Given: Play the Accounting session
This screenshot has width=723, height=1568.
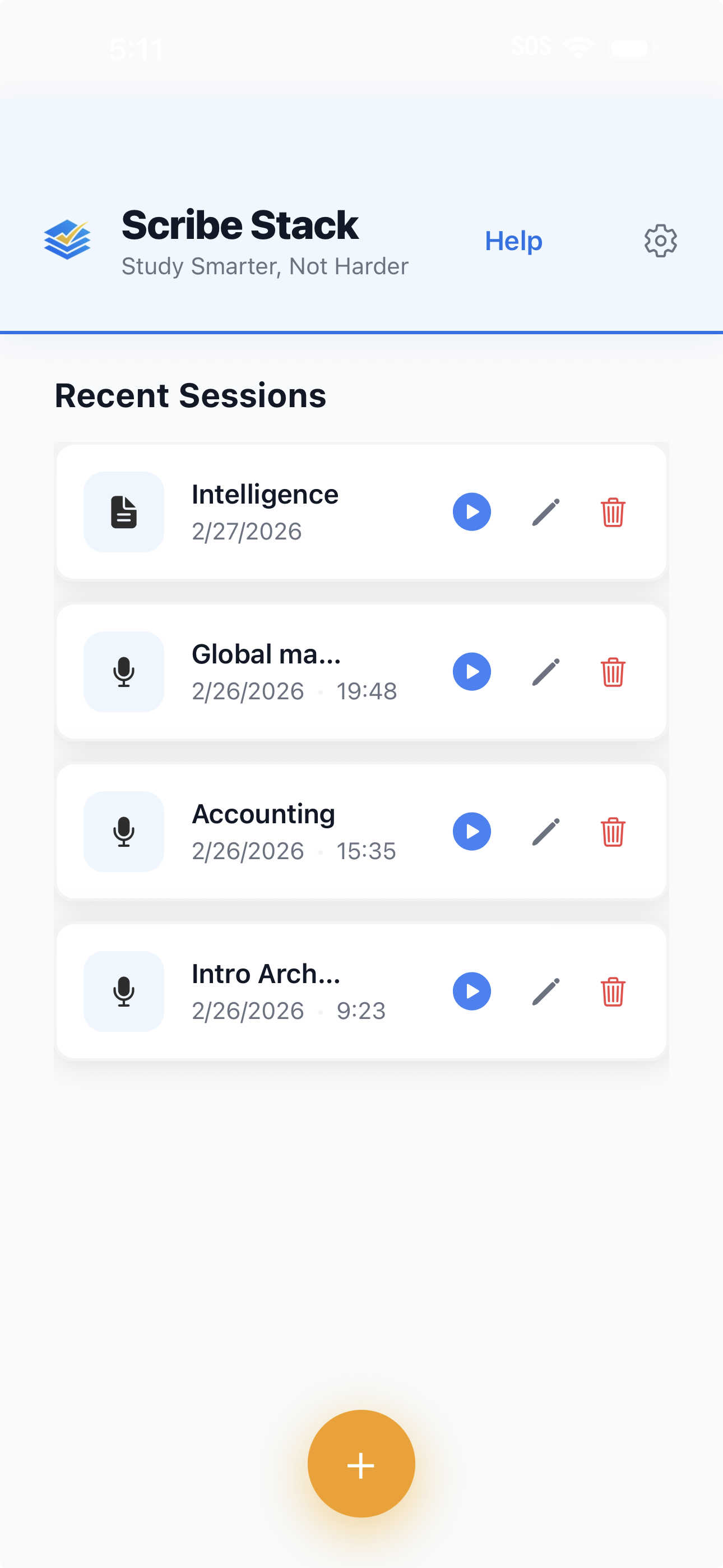Looking at the screenshot, I should pos(472,832).
